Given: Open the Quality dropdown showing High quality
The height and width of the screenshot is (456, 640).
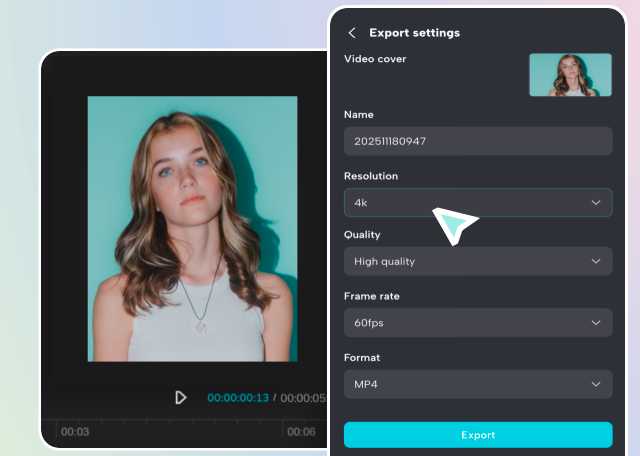Looking at the screenshot, I should coord(478,261).
